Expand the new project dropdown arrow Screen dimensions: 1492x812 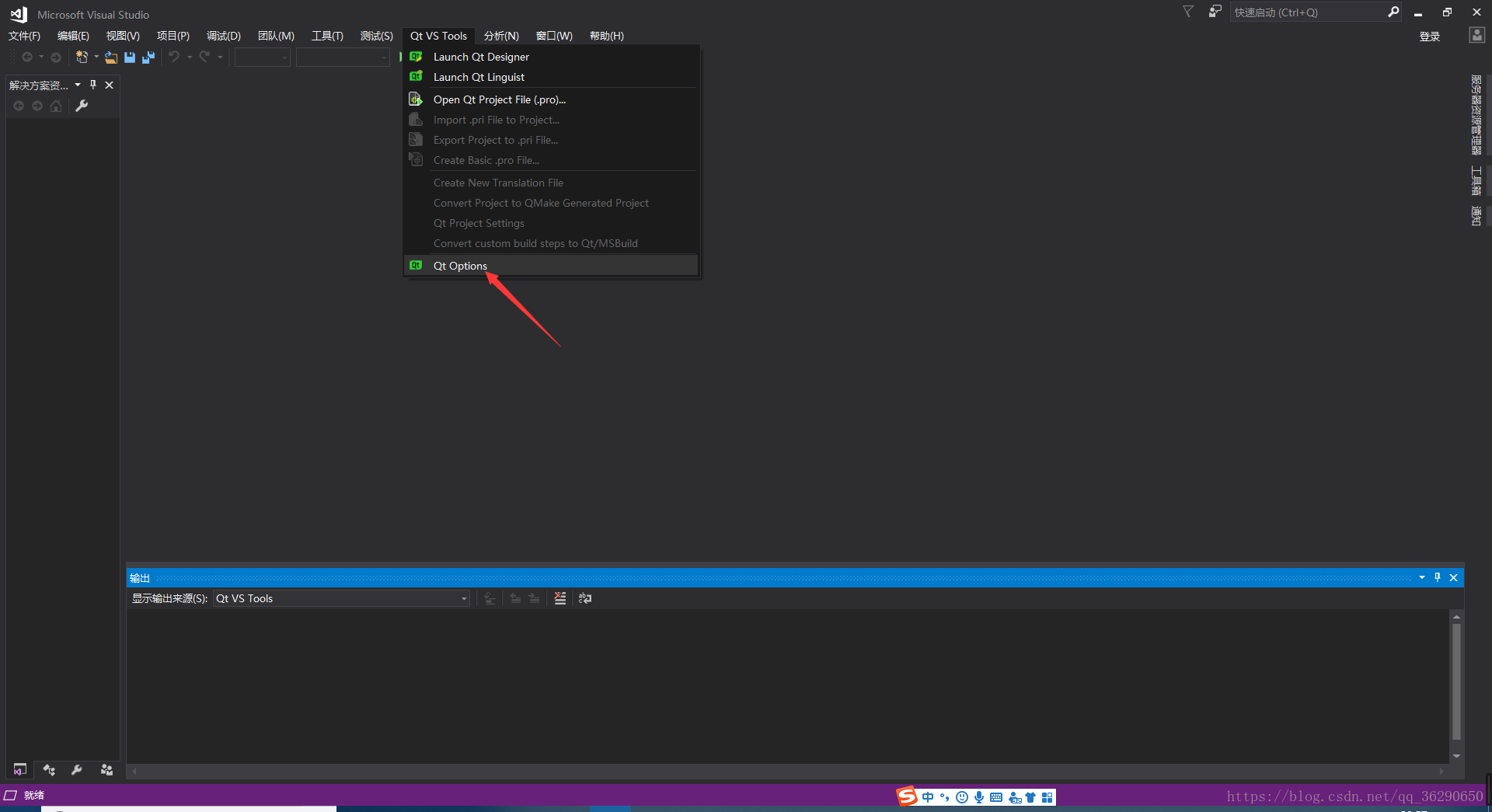click(96, 57)
